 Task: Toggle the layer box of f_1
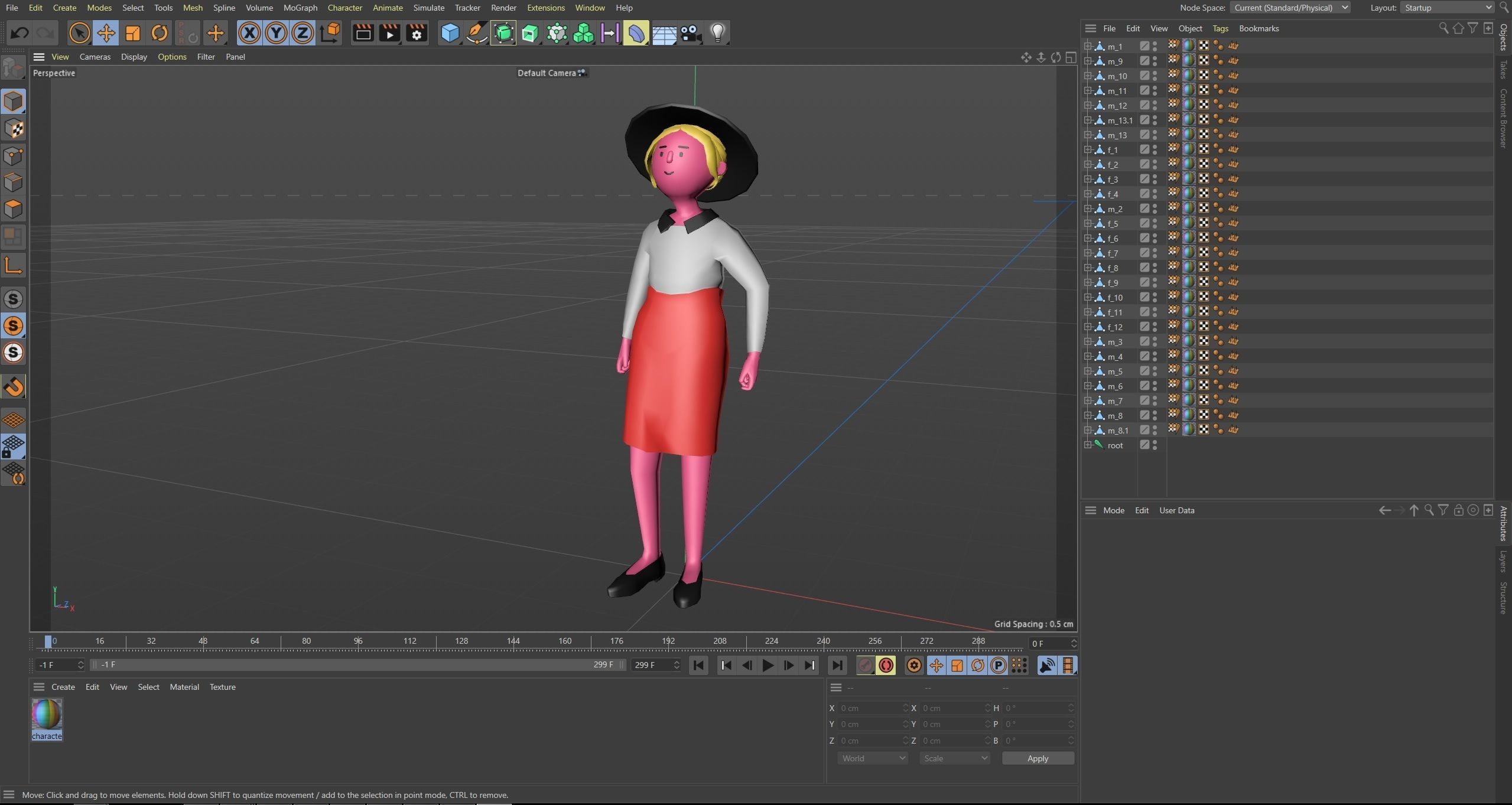click(x=1144, y=149)
